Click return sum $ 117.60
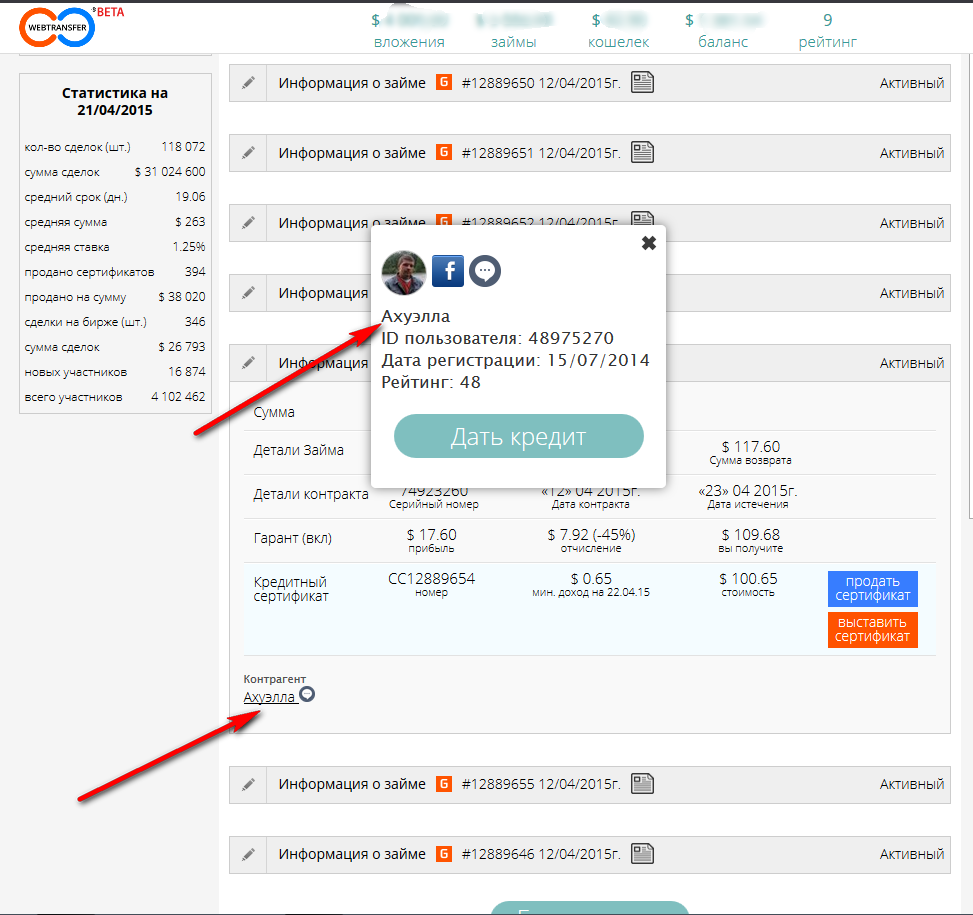Viewport: 973px width, 915px height. [x=750, y=447]
